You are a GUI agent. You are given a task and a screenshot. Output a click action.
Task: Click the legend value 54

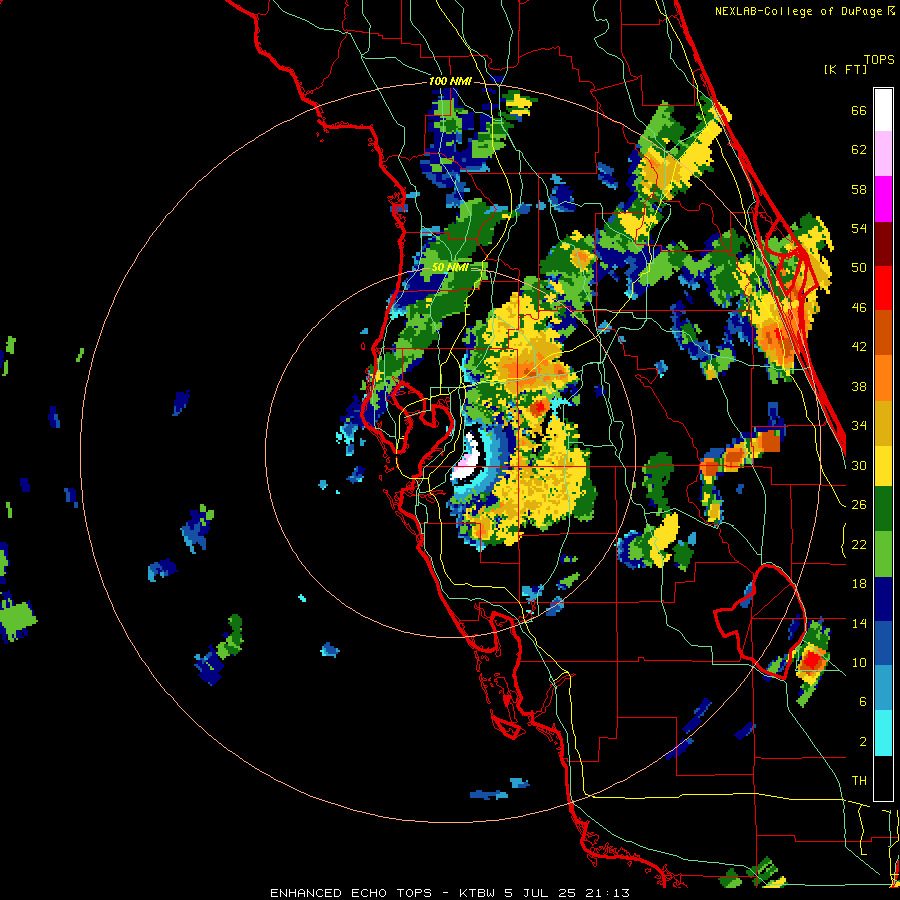(x=859, y=228)
